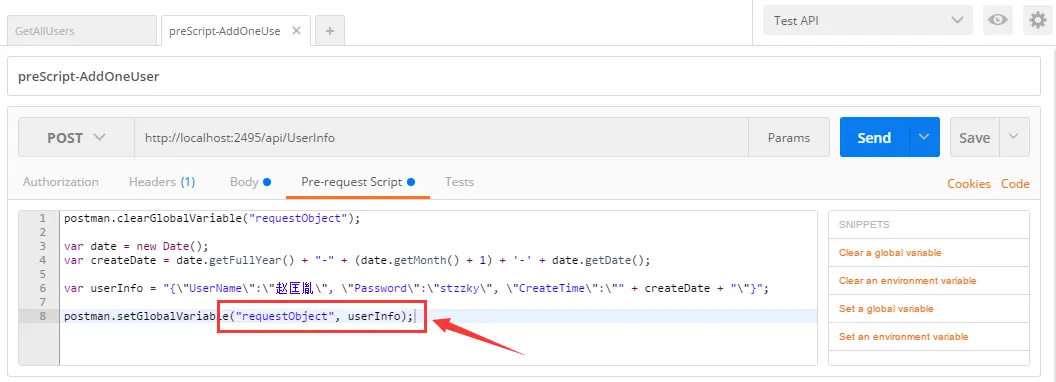Click the createDate assignment line
The image size is (1056, 382).
point(358,260)
